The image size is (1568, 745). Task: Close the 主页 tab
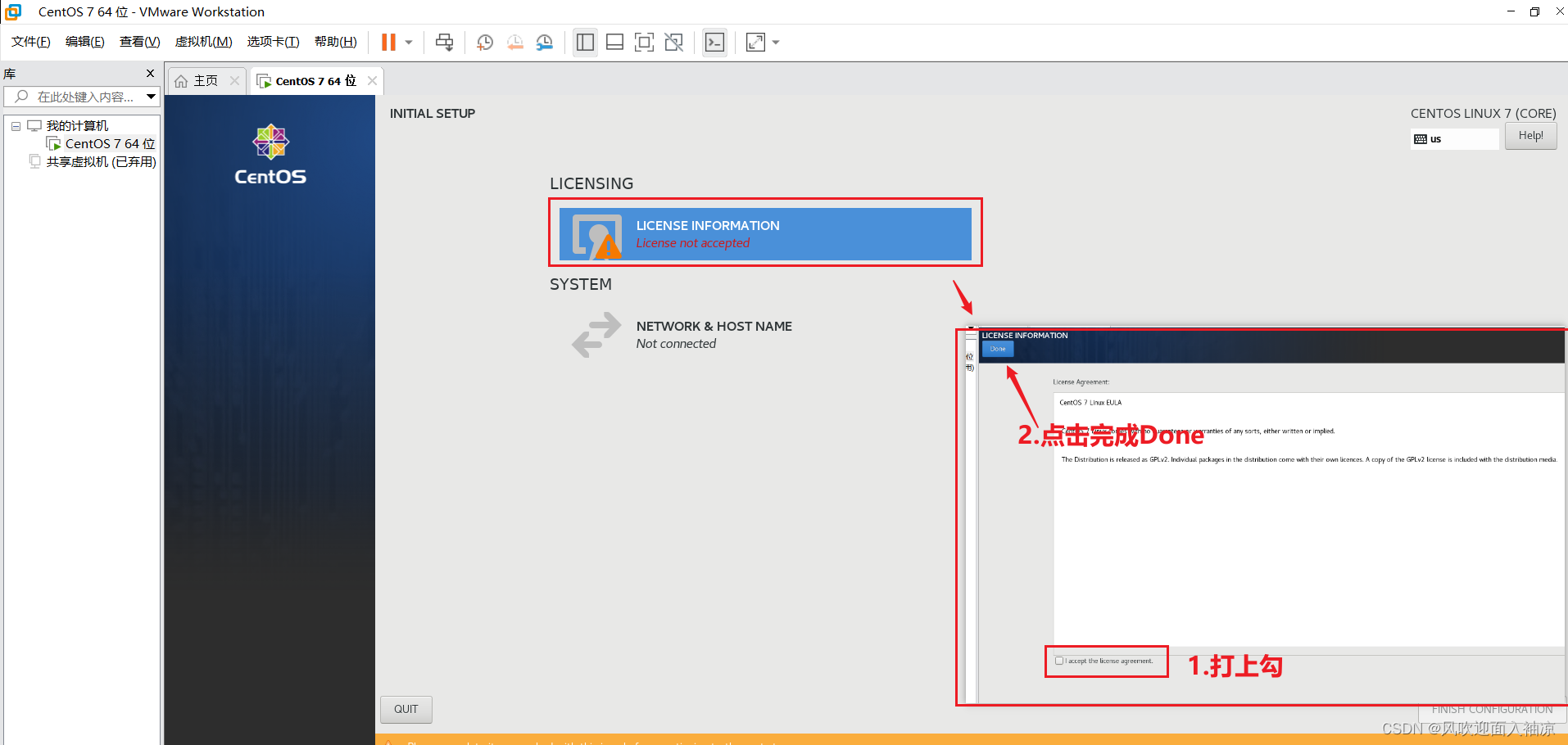pyautogui.click(x=234, y=80)
